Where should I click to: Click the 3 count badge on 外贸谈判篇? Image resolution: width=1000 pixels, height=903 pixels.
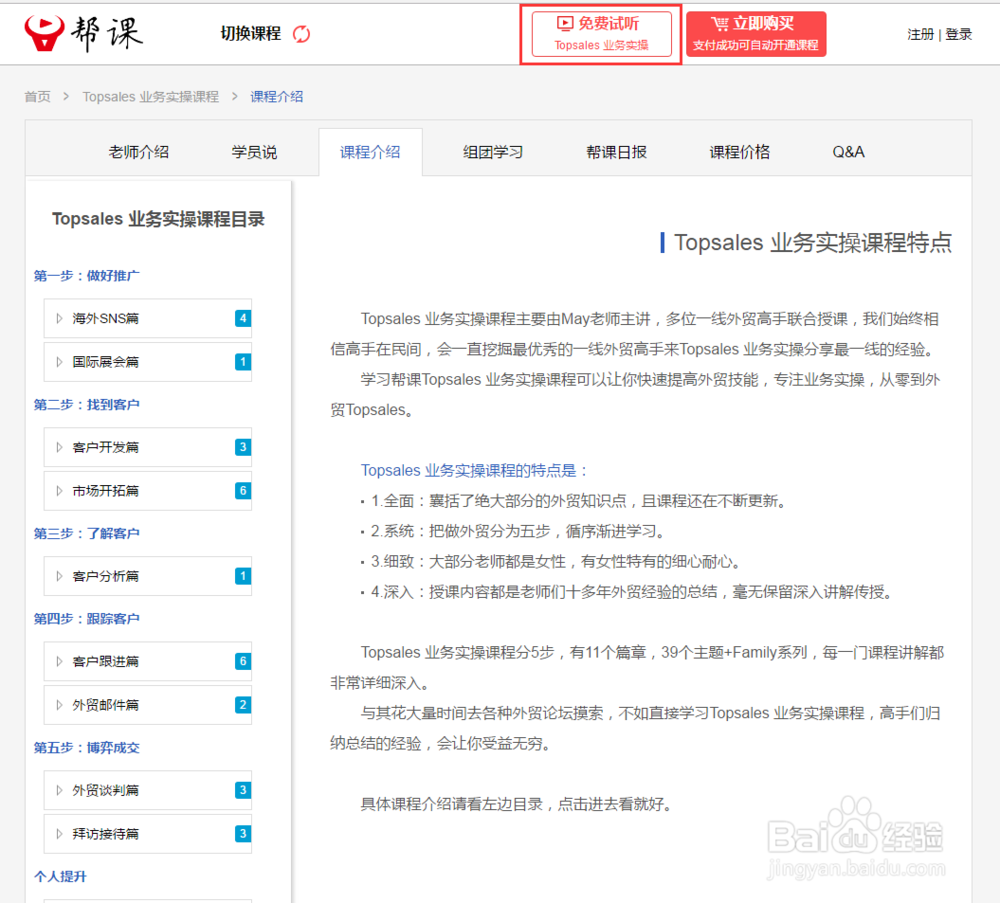(242, 790)
